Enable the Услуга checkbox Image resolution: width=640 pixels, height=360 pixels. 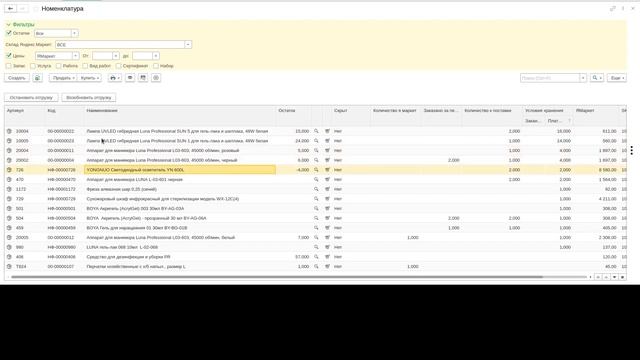click(33, 66)
